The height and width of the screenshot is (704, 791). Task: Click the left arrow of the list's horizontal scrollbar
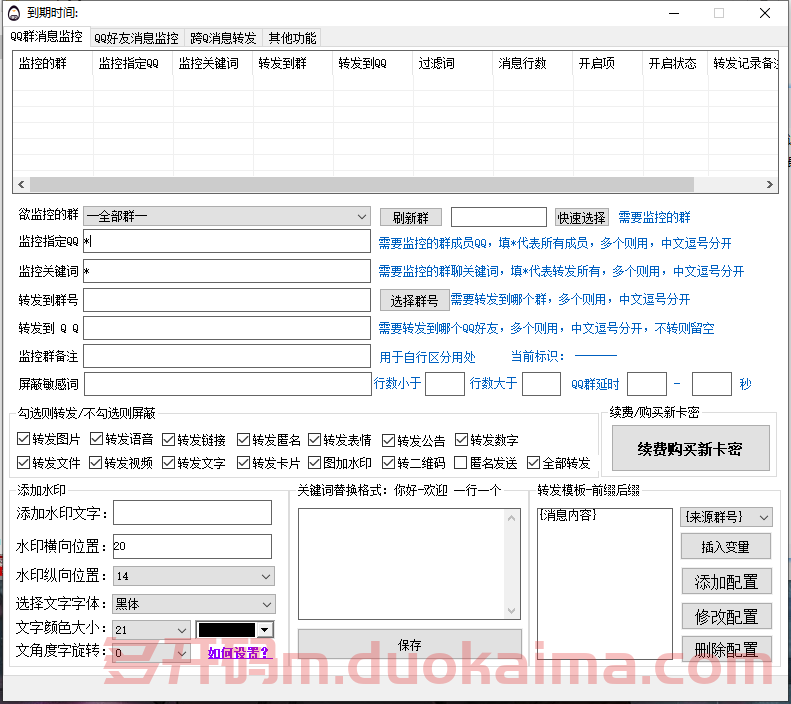point(20,185)
